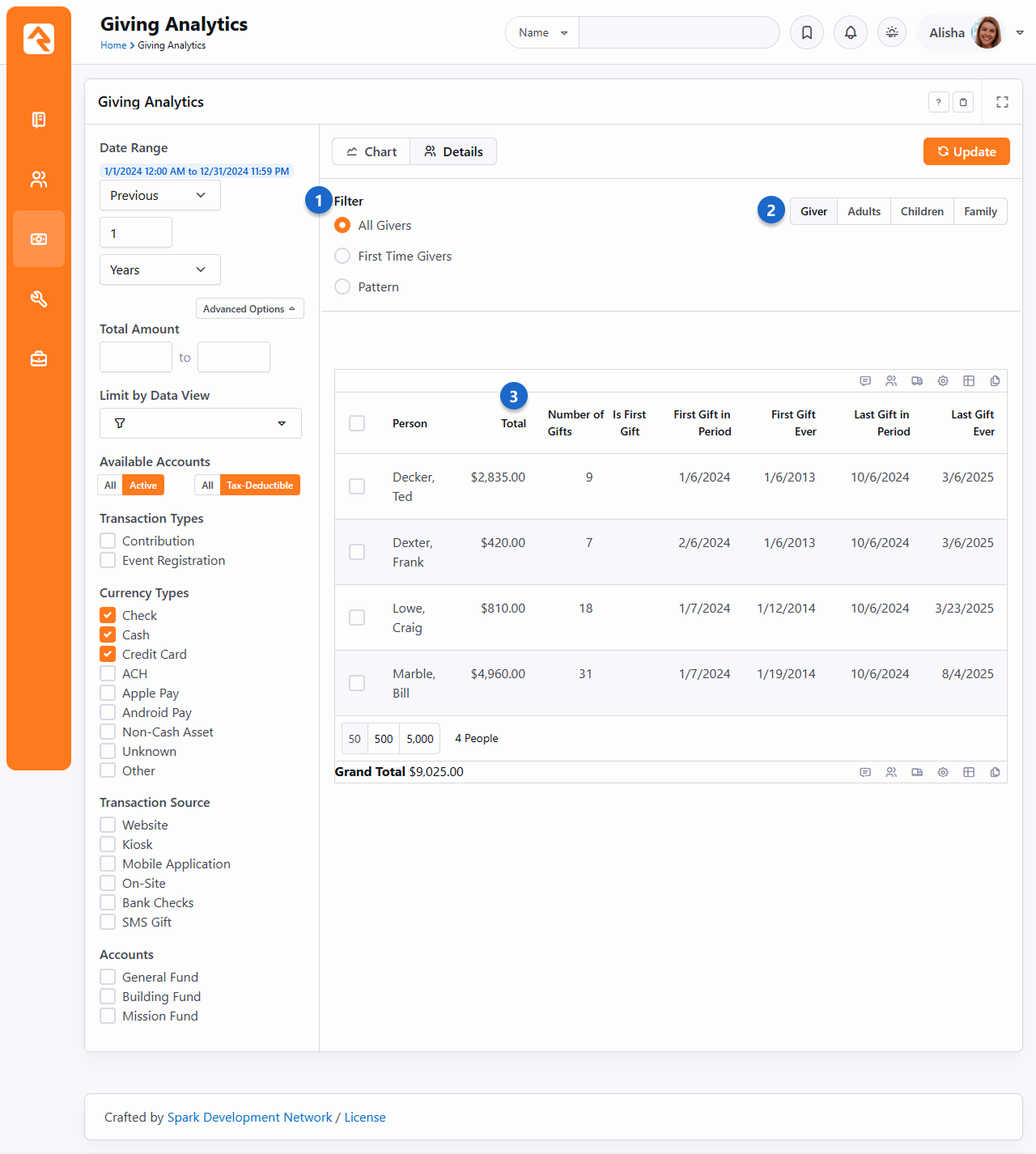Enter fullscreen mode for Giving Analytics panel
Viewport: 1036px width, 1154px height.
(x=1002, y=102)
